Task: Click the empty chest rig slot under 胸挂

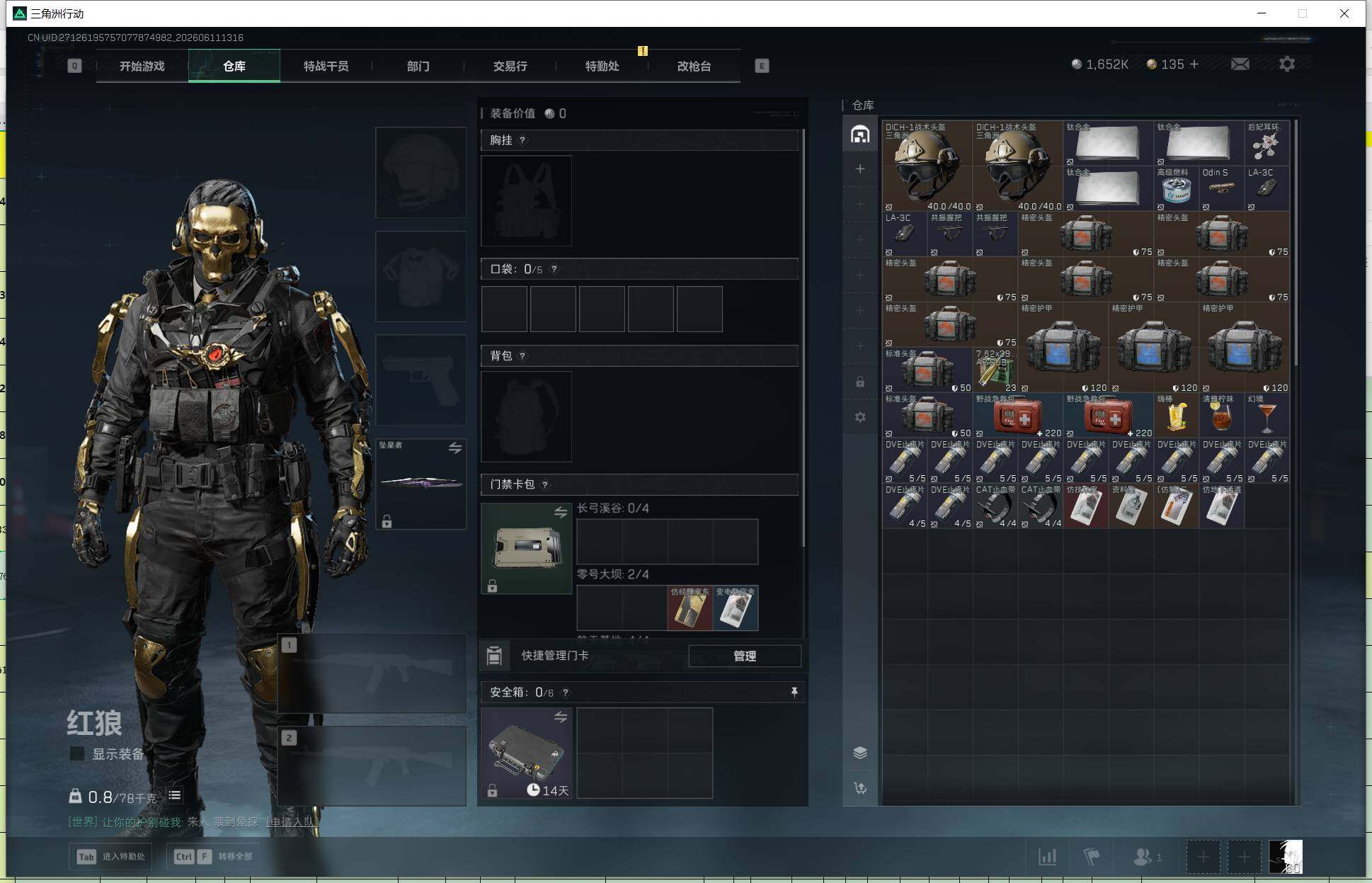Action: click(x=526, y=201)
